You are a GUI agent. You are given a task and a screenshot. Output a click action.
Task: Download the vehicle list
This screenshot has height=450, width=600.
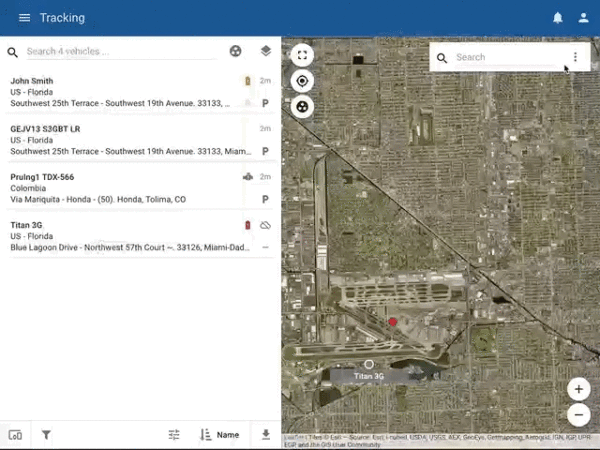point(265,435)
